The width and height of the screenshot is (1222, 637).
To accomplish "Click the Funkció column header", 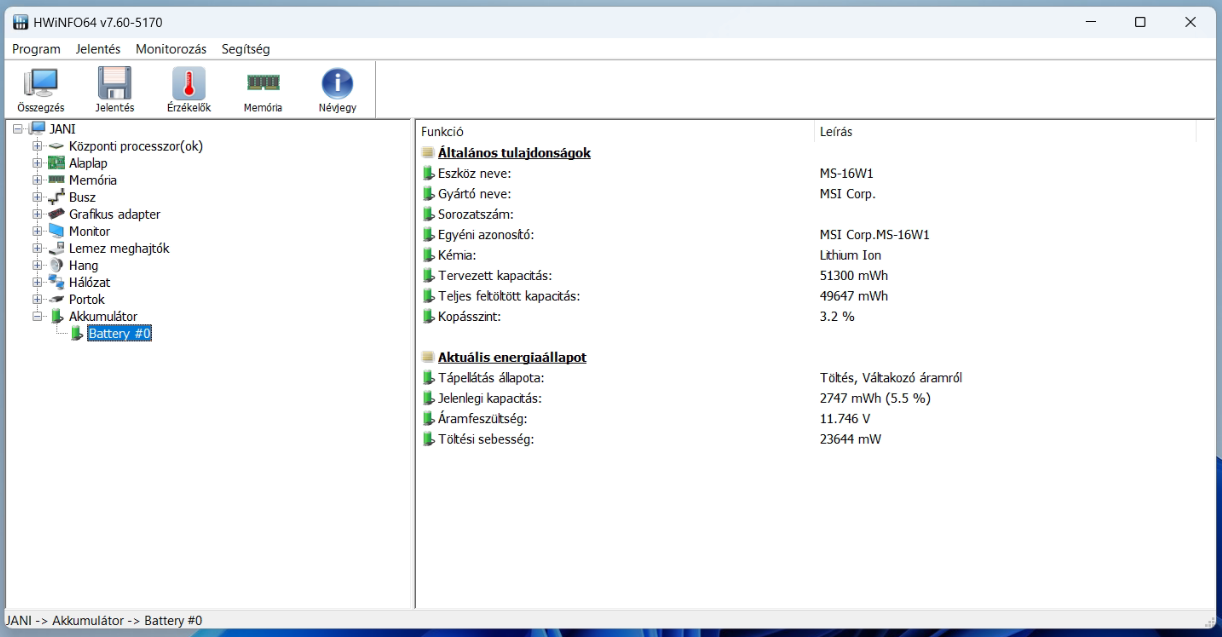I will click(614, 131).
